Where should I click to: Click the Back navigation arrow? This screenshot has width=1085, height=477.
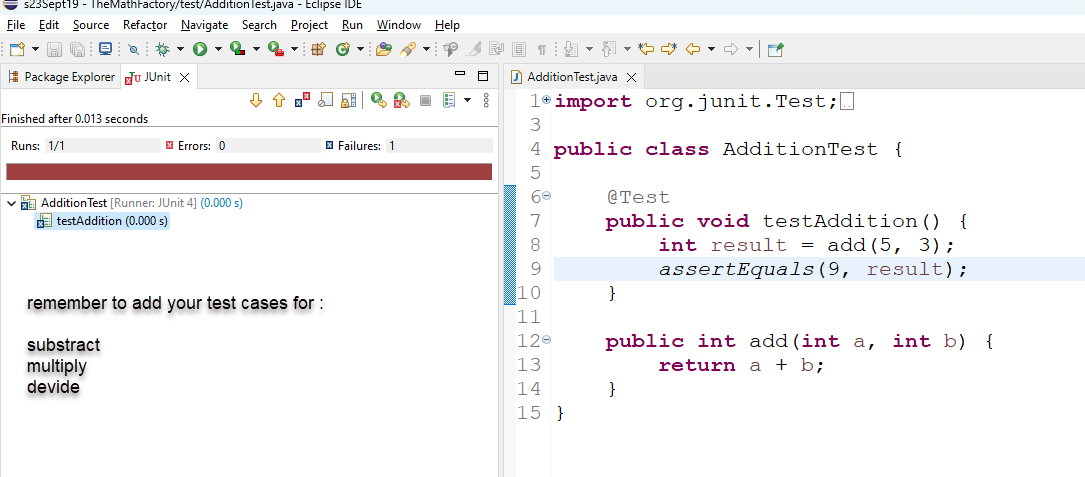click(693, 49)
